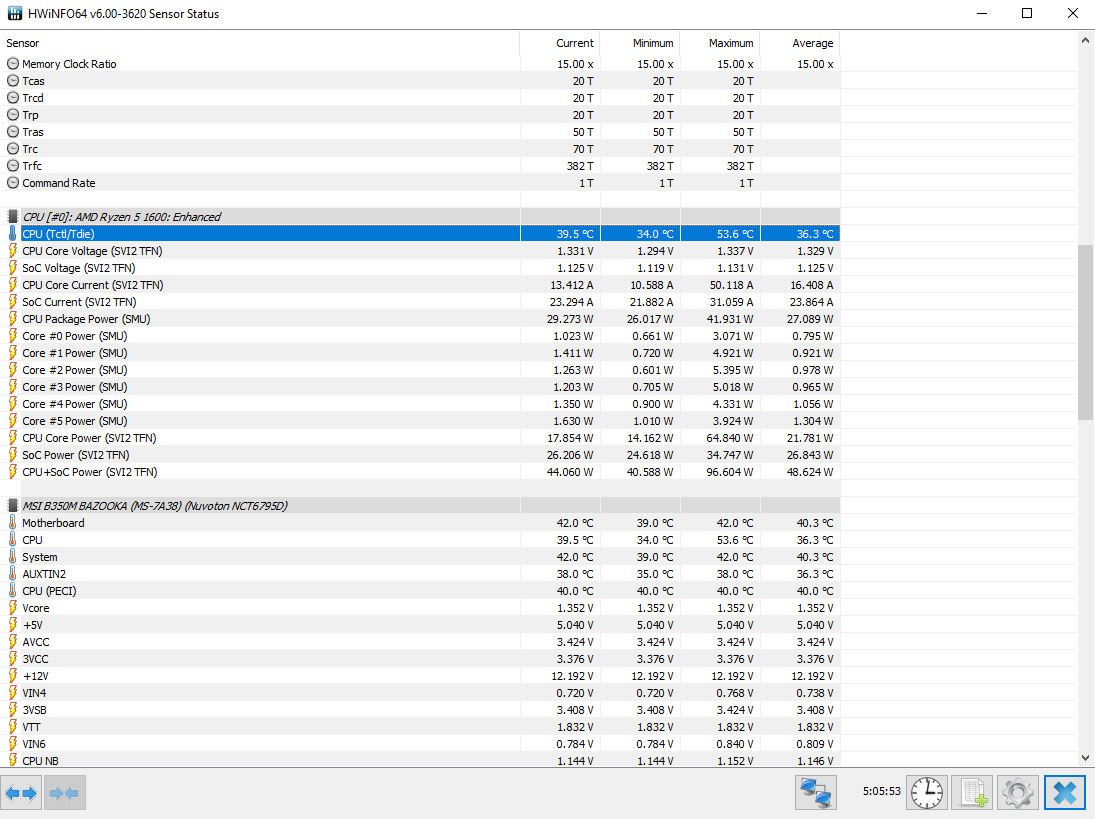The width and height of the screenshot is (1095, 819).
Task: Select the SoC Current (SVI2 TFN) row
Action: click(x=420, y=302)
